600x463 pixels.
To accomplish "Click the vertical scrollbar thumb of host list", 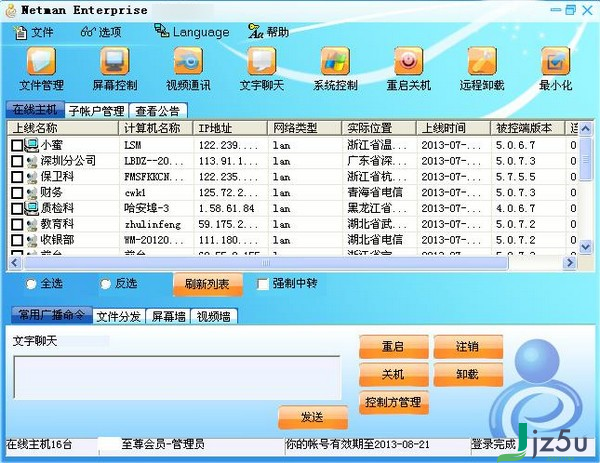I will click(585, 159).
